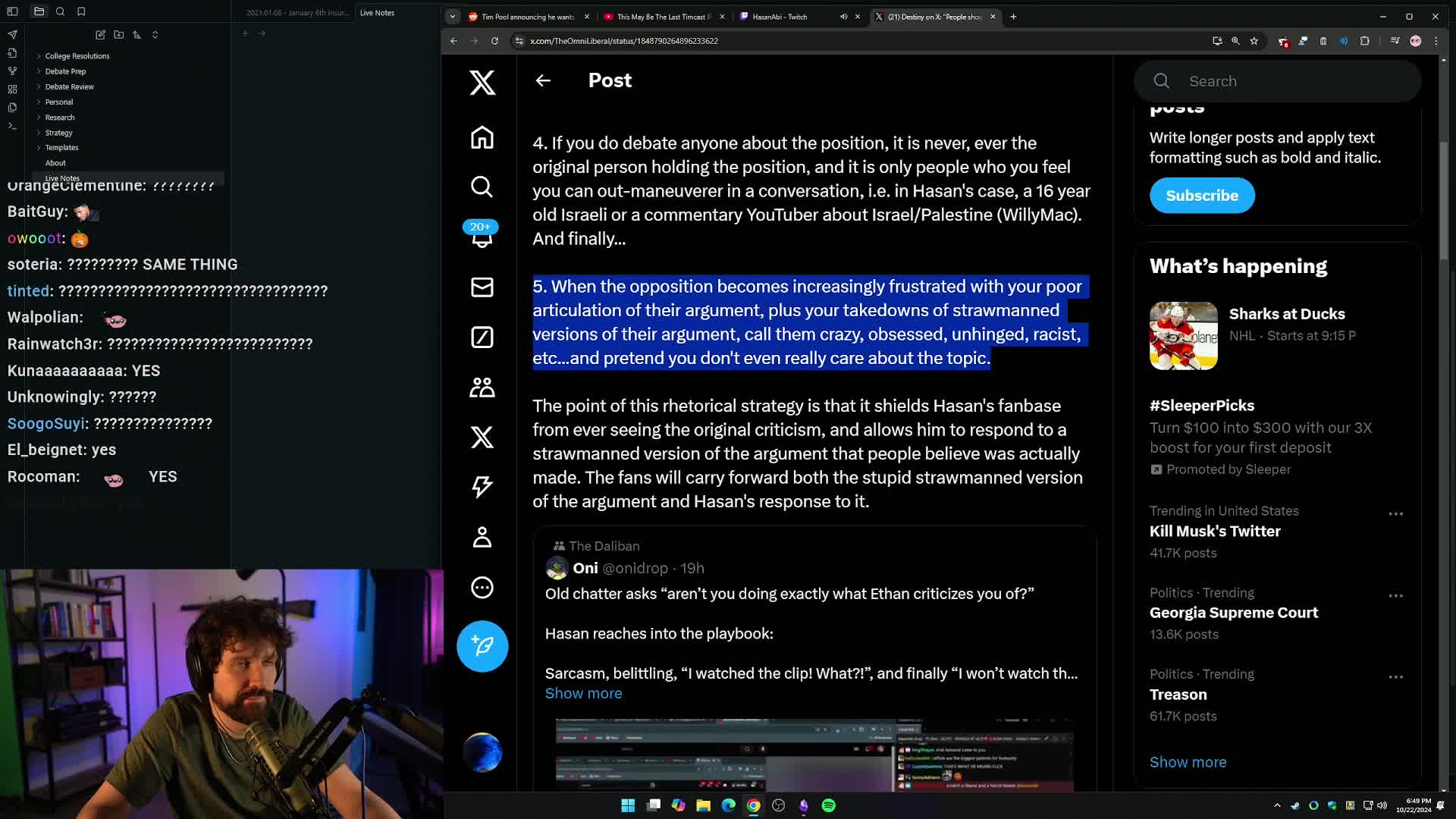Open Profile person icon in X sidebar
This screenshot has height=819, width=1456.
point(482,538)
